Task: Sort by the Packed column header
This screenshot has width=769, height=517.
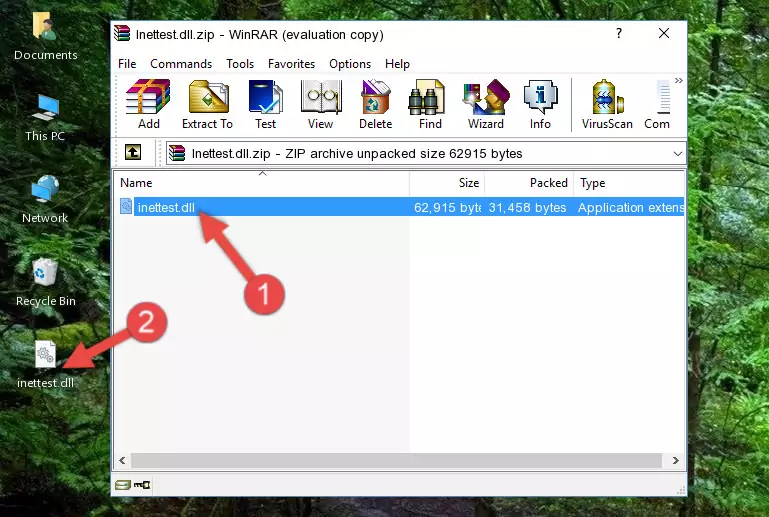Action: point(529,182)
